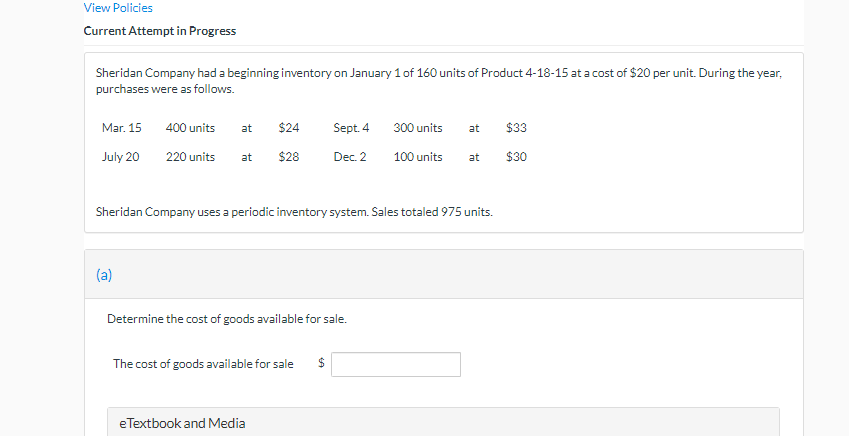Click the $33 unit cost value
849x436 pixels.
pos(517,128)
